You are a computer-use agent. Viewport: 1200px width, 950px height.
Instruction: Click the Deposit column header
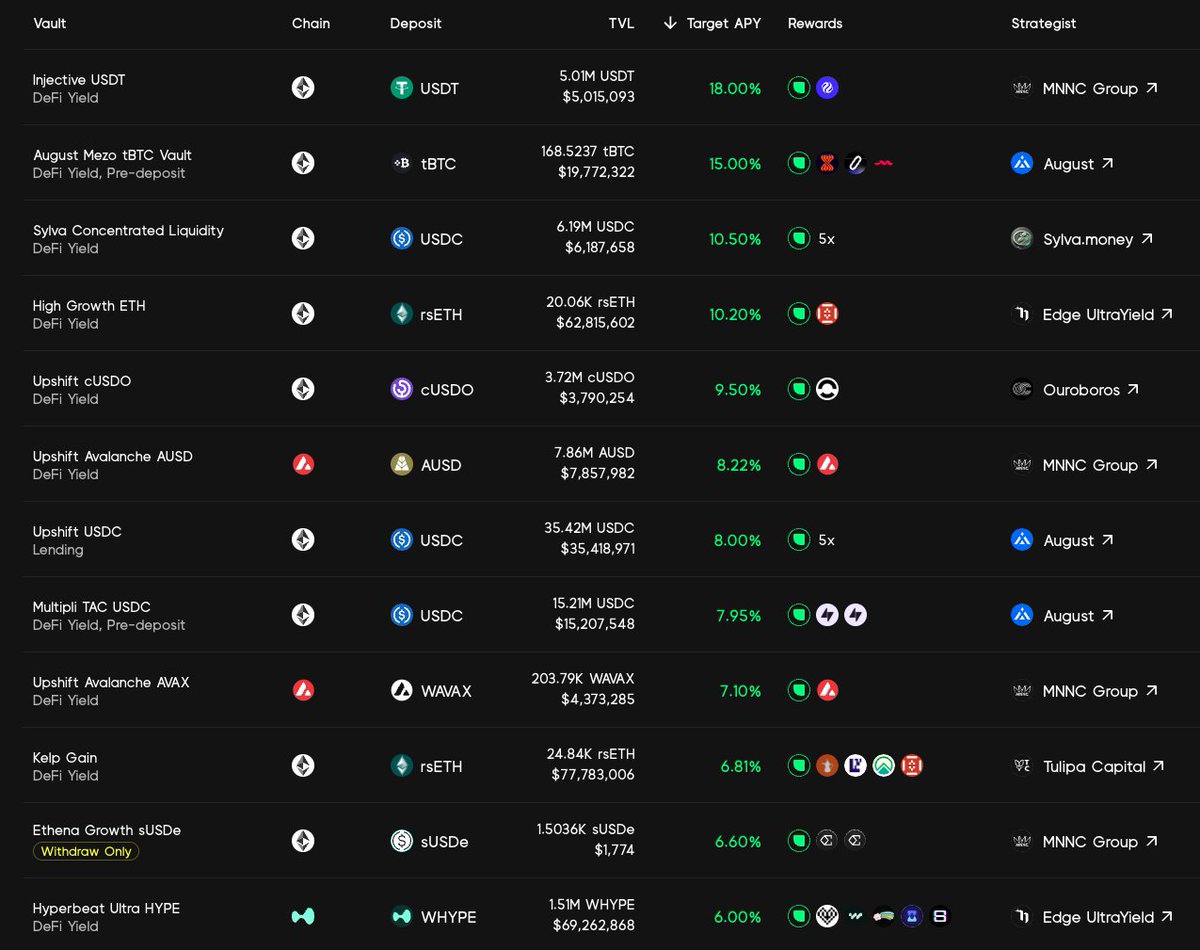[x=415, y=23]
